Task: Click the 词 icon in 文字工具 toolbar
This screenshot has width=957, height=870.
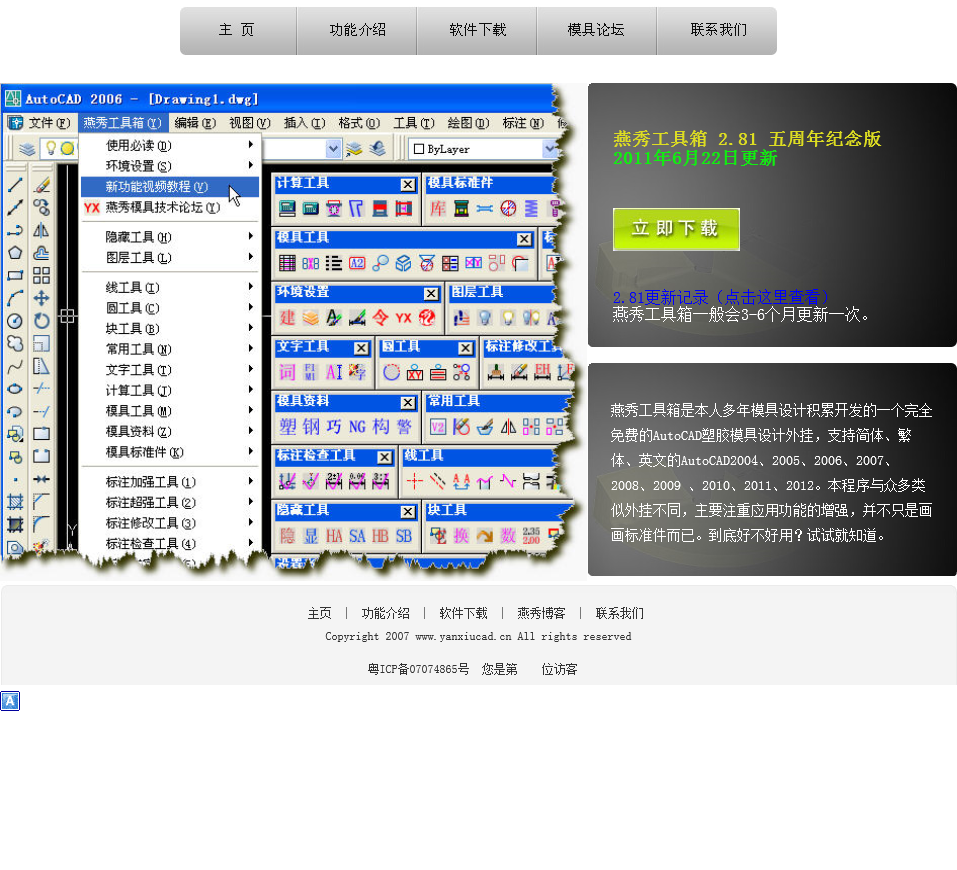Action: point(287,372)
